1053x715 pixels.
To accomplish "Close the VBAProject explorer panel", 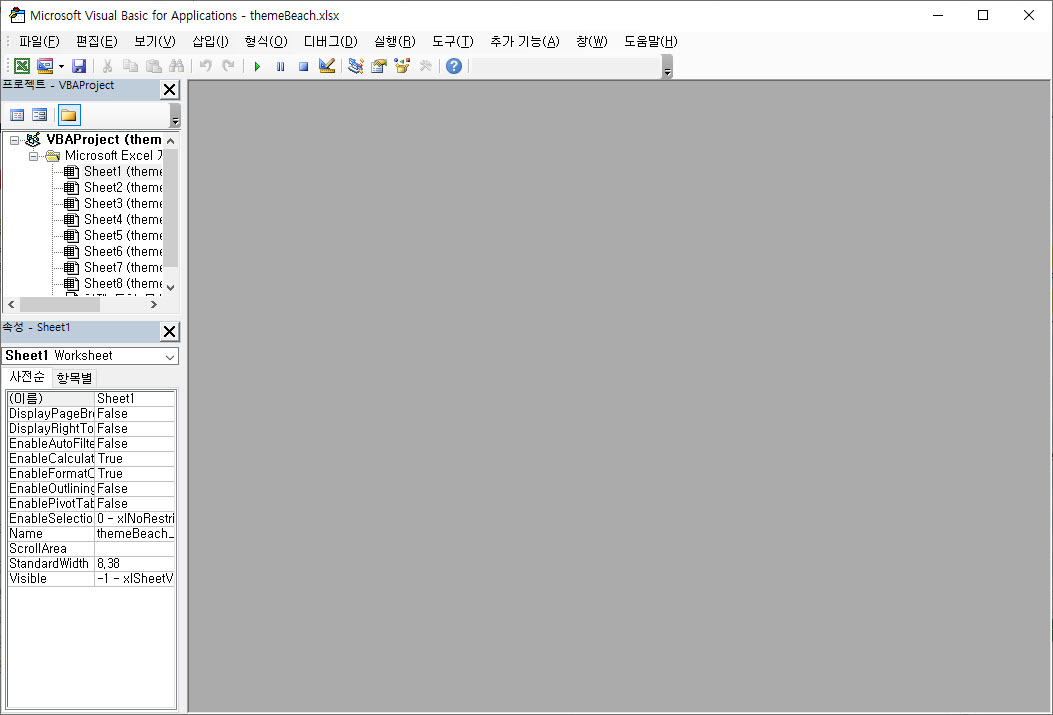I will [x=170, y=89].
